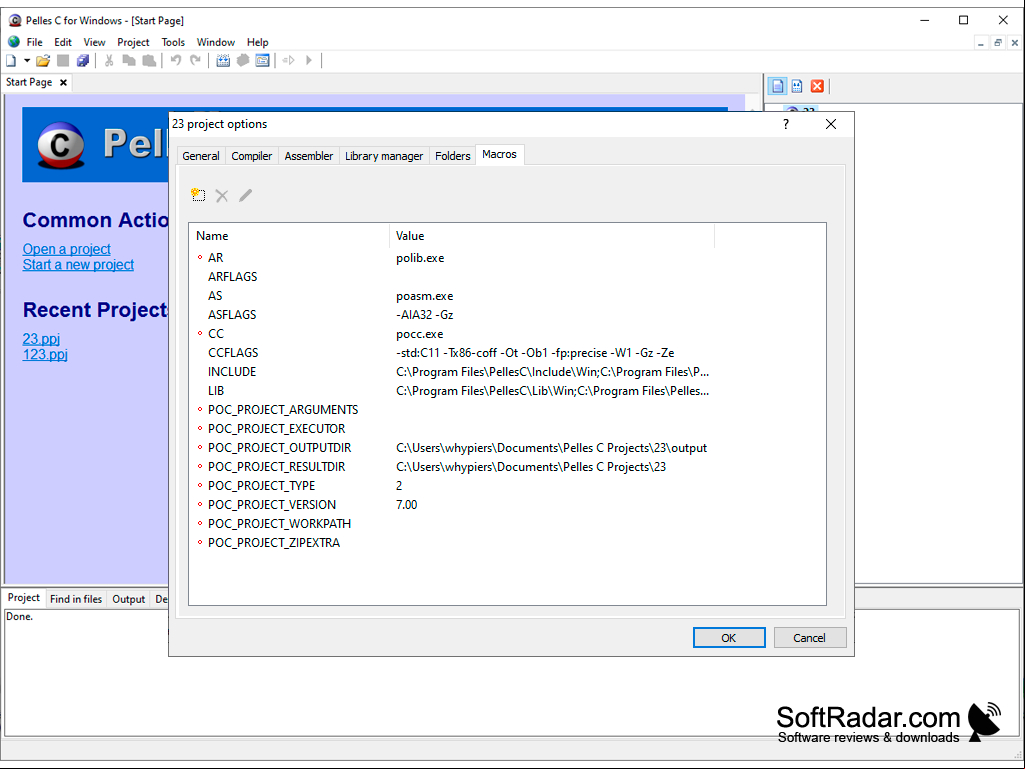Select the POC_PROJECT_OUTPUTDIR macro row

[x=451, y=448]
